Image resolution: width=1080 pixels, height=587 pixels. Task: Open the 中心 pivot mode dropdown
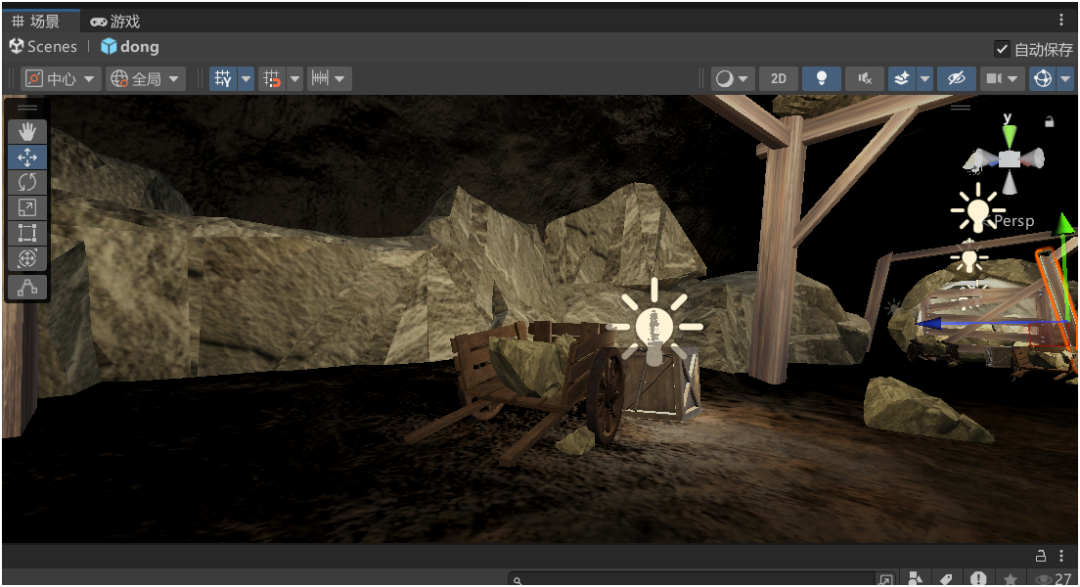point(61,79)
